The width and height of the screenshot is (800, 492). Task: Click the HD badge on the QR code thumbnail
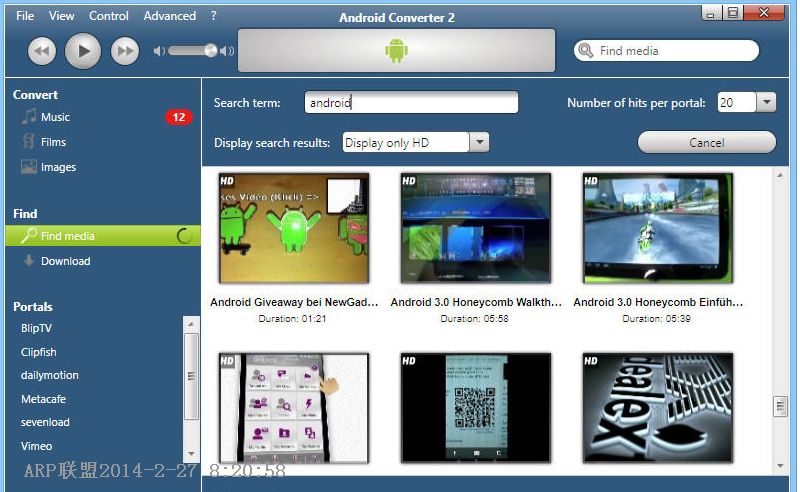coord(409,361)
